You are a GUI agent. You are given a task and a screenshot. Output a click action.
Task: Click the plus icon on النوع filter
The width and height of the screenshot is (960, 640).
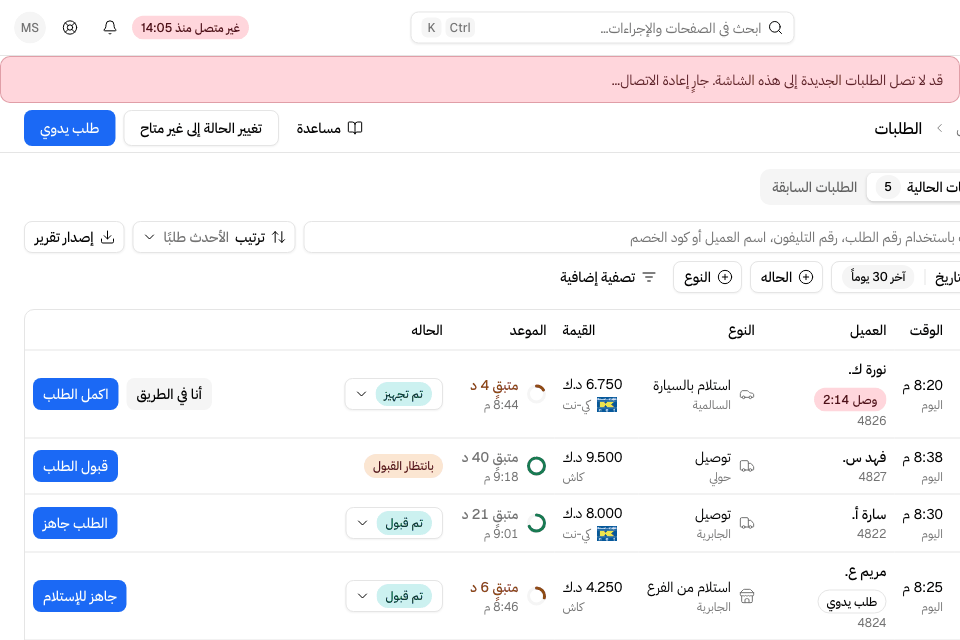click(x=725, y=277)
